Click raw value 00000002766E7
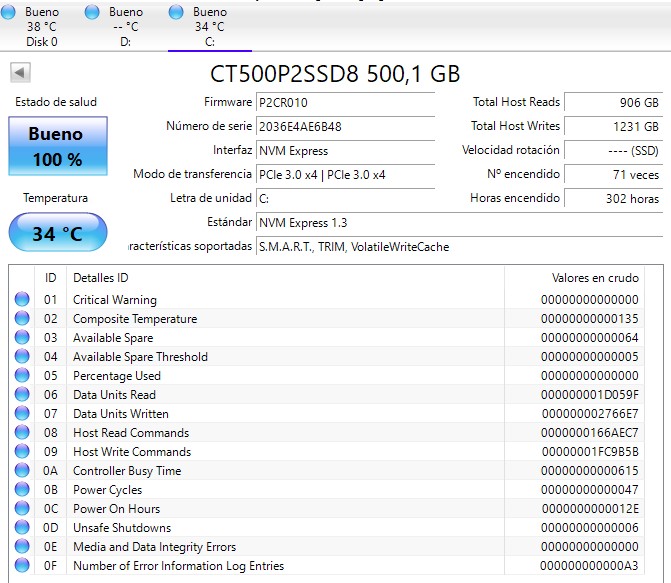The width and height of the screenshot is (671, 583). click(590, 413)
